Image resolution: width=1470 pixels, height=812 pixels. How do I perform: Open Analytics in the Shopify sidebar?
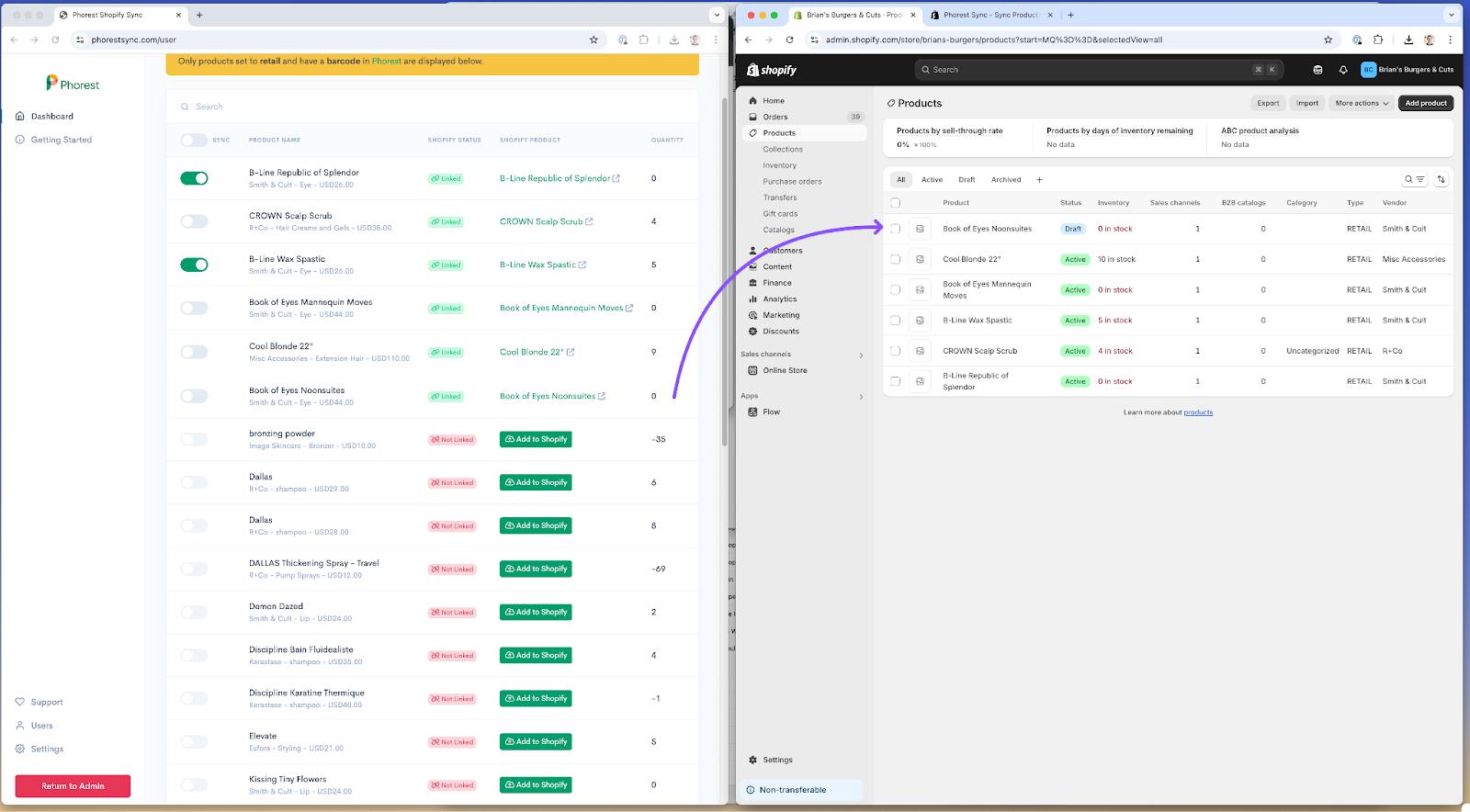779,299
